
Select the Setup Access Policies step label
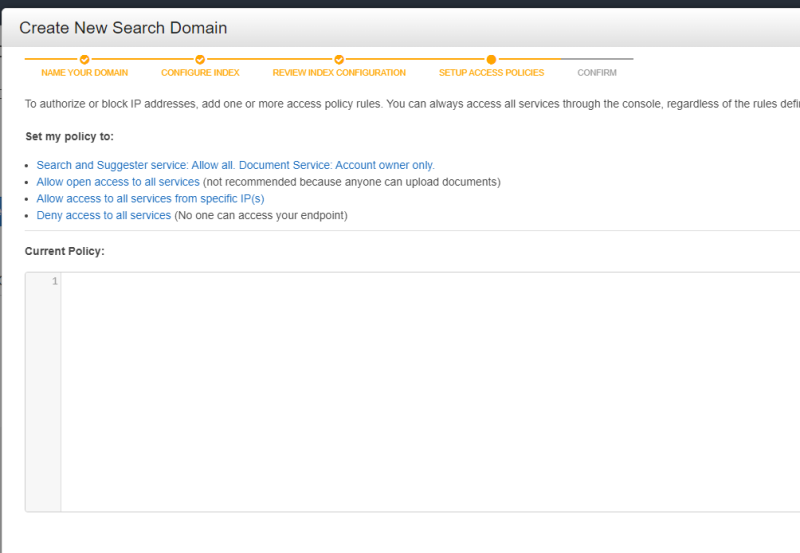[491, 73]
